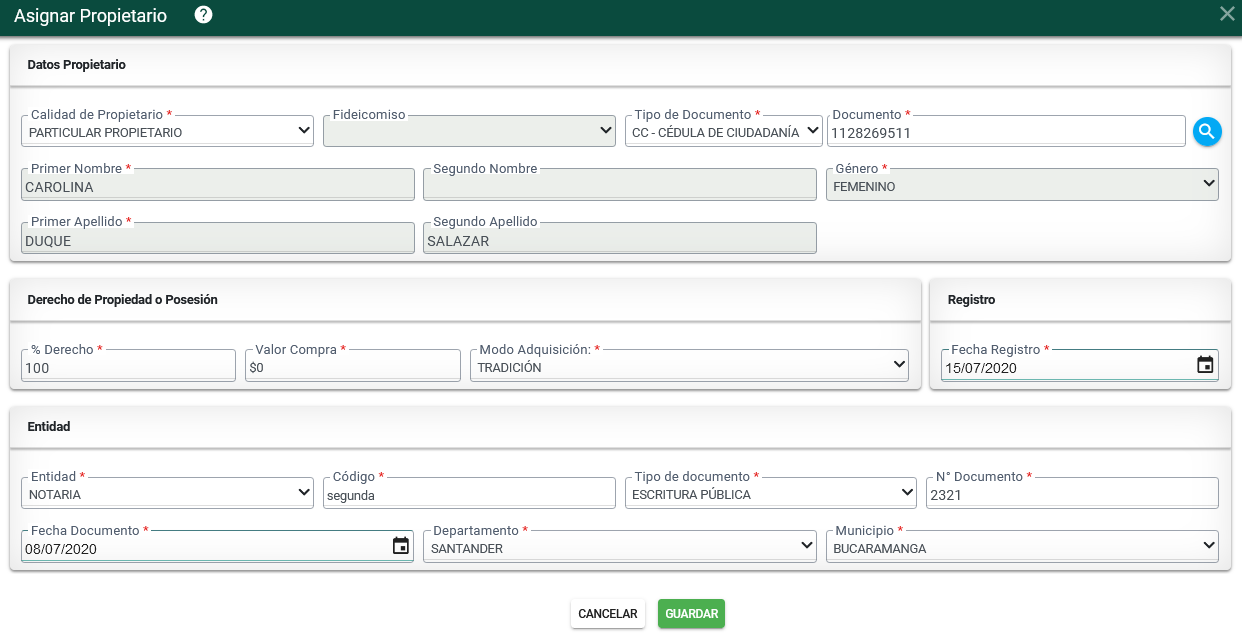Focus the Documento number field
Screen dimensions: 1245x634
[1006, 131]
